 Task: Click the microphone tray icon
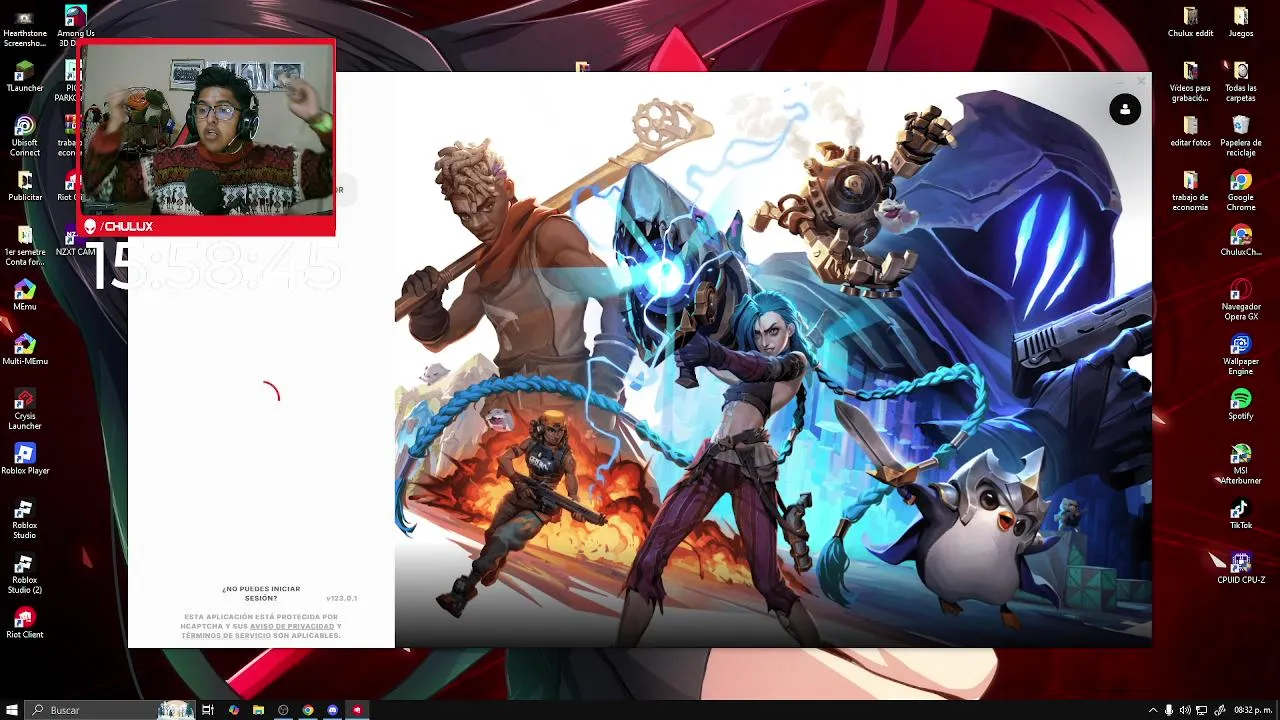[x=1169, y=710]
